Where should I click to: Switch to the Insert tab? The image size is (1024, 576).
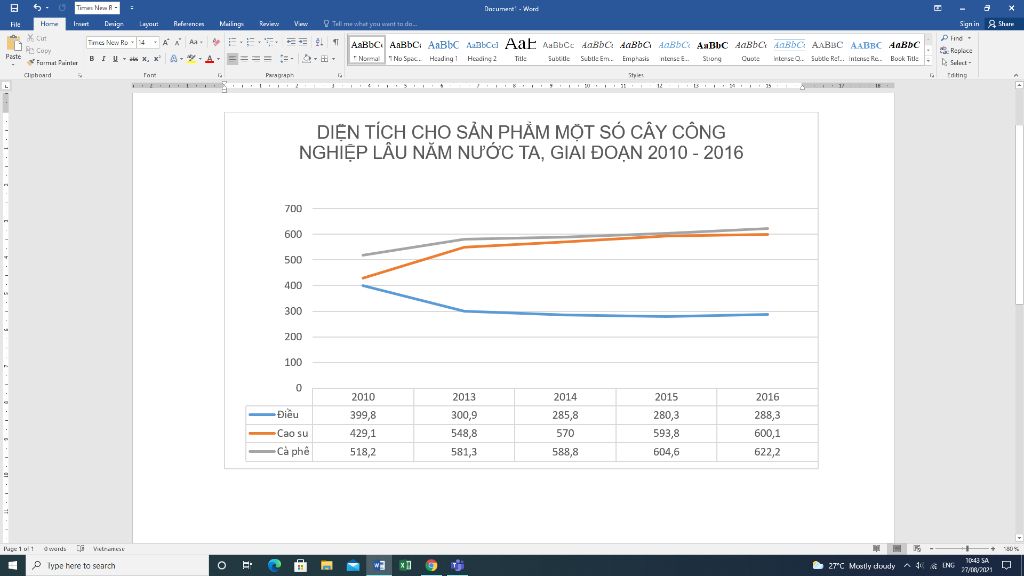(81, 23)
